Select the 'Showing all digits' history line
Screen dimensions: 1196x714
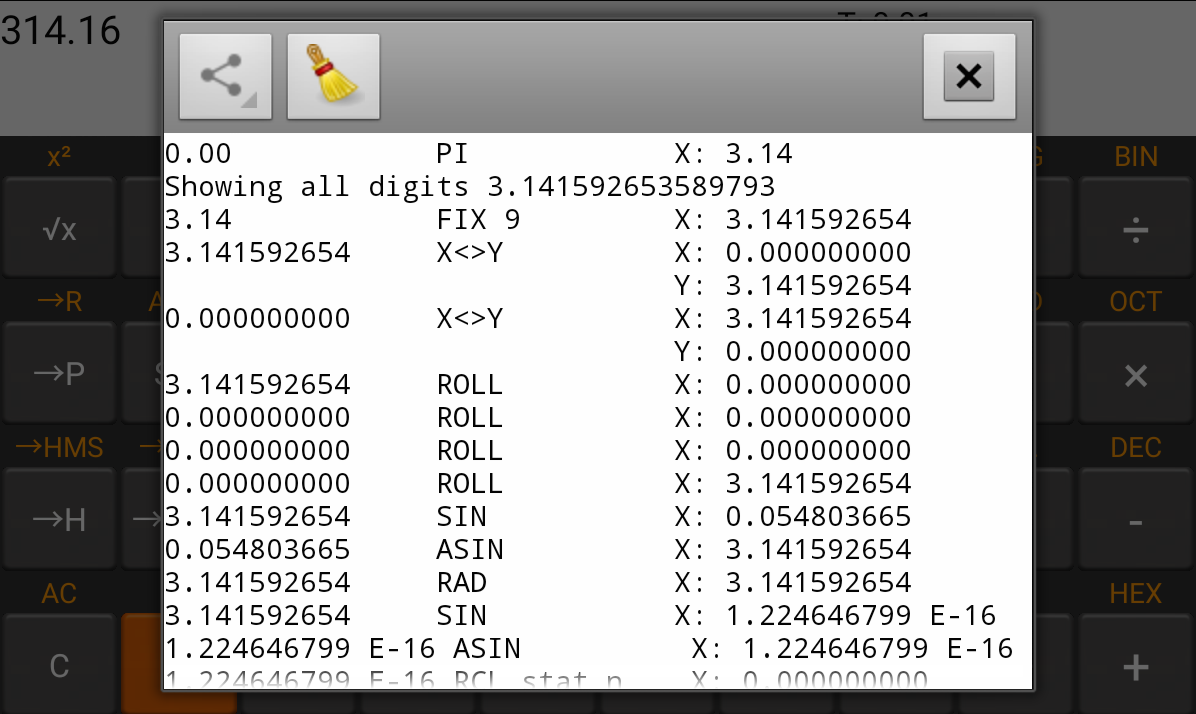coord(470,187)
